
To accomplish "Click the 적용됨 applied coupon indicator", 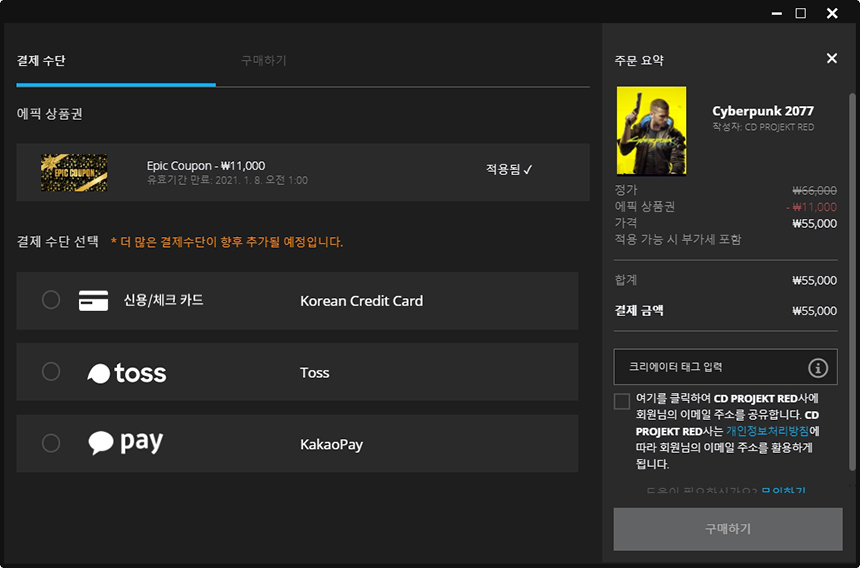I will coord(509,169).
